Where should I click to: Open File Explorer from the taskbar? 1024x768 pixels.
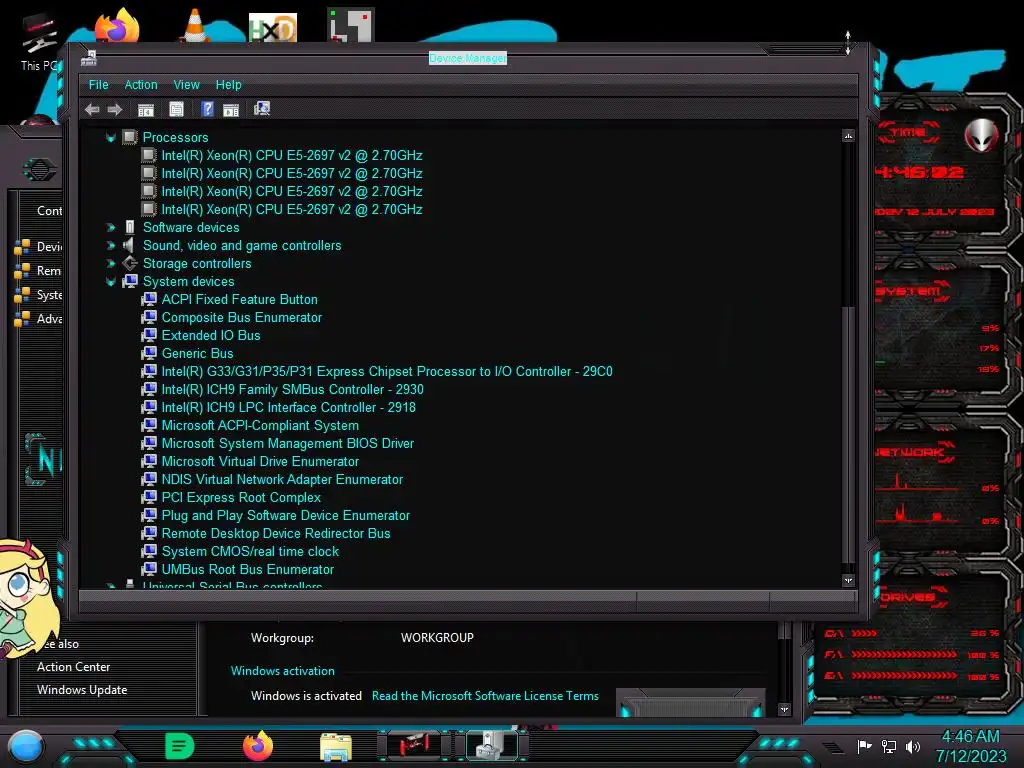tap(336, 747)
